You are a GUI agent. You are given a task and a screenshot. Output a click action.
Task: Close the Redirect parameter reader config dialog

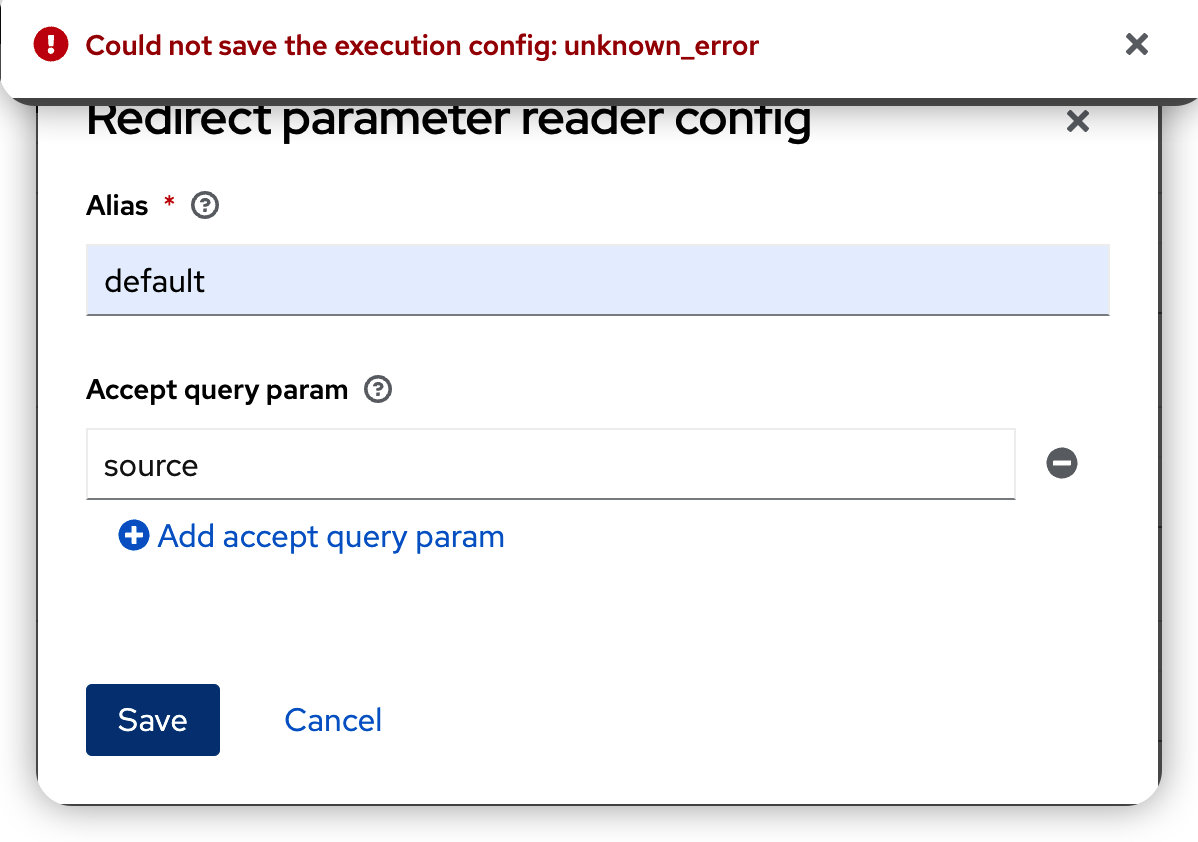(1078, 121)
